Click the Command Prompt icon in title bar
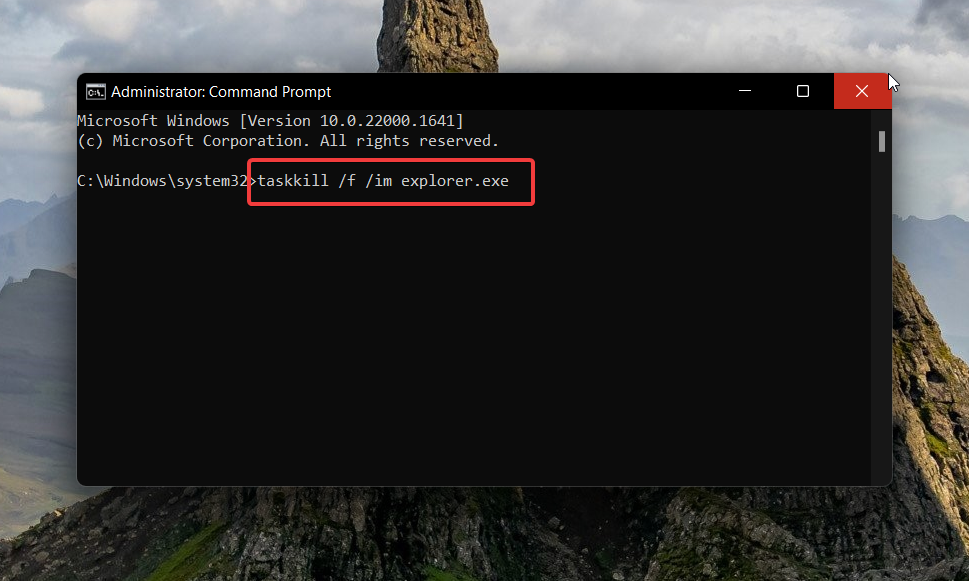Viewport: 969px width, 581px height. point(95,91)
